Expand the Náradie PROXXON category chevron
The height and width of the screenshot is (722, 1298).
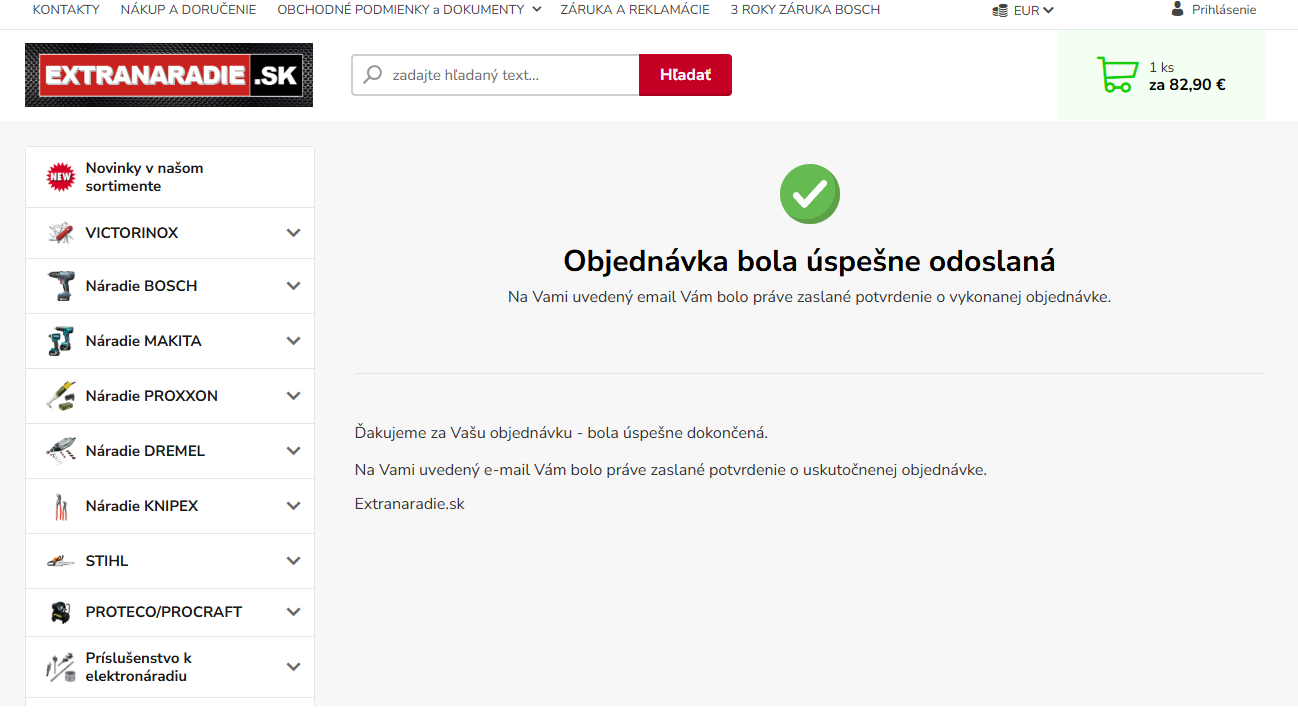pos(293,396)
